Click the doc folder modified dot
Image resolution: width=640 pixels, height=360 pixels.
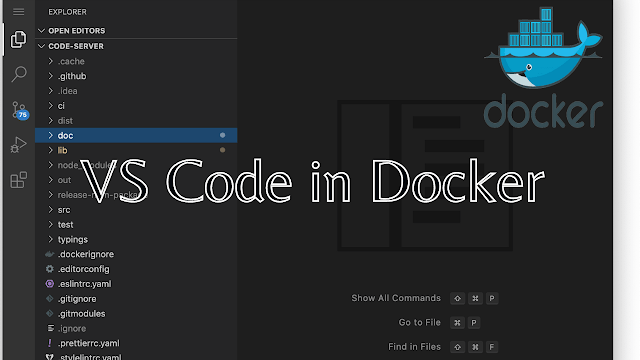[222, 135]
